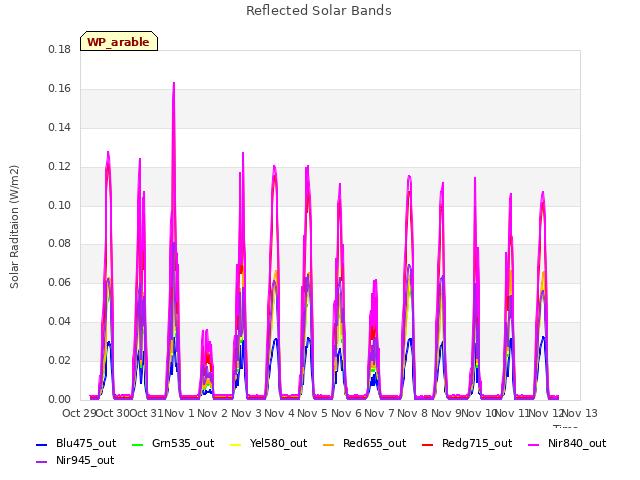Click the Nov 13 x-axis date label

tap(580, 413)
